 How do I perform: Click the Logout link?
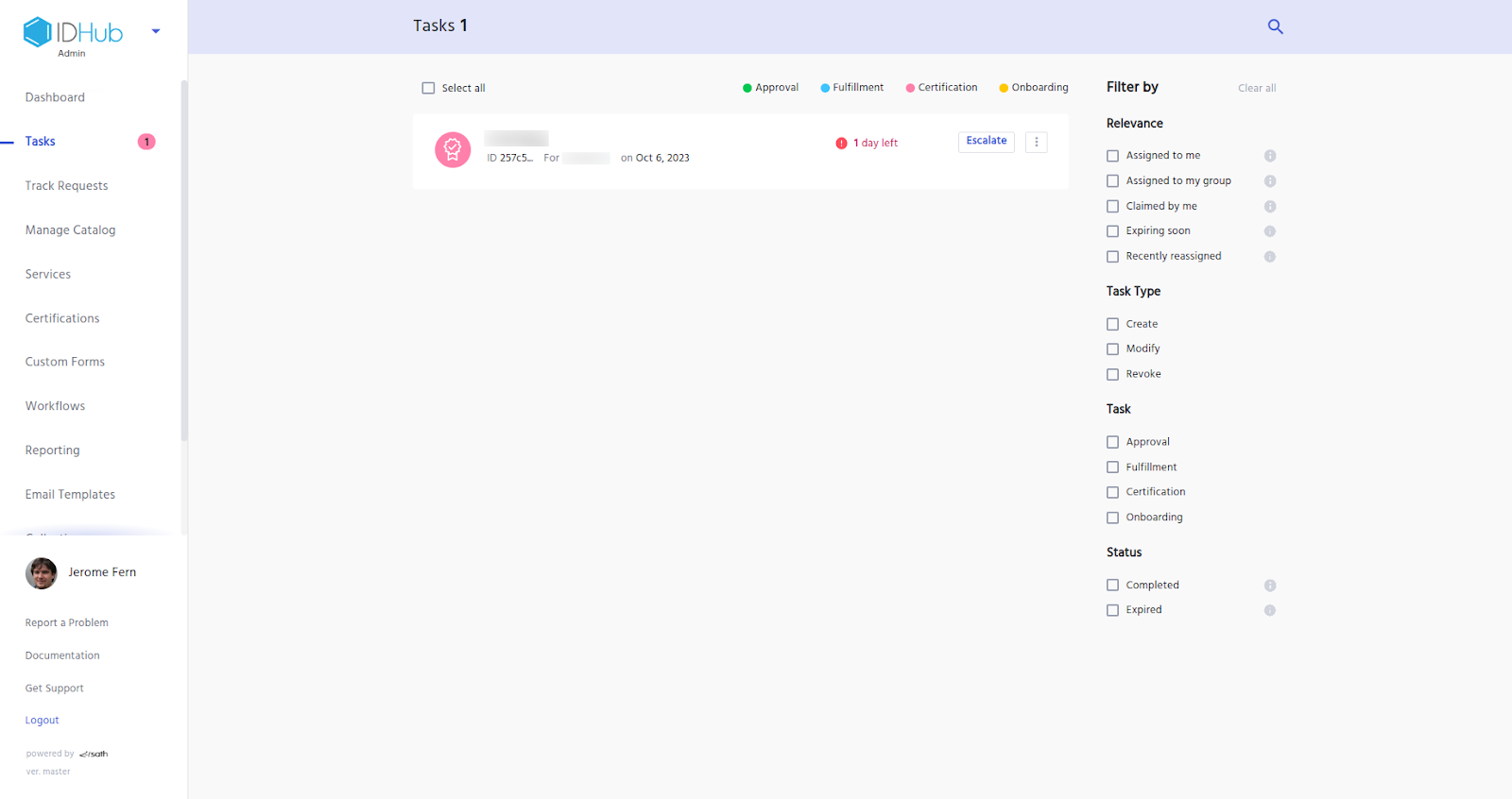pos(42,721)
